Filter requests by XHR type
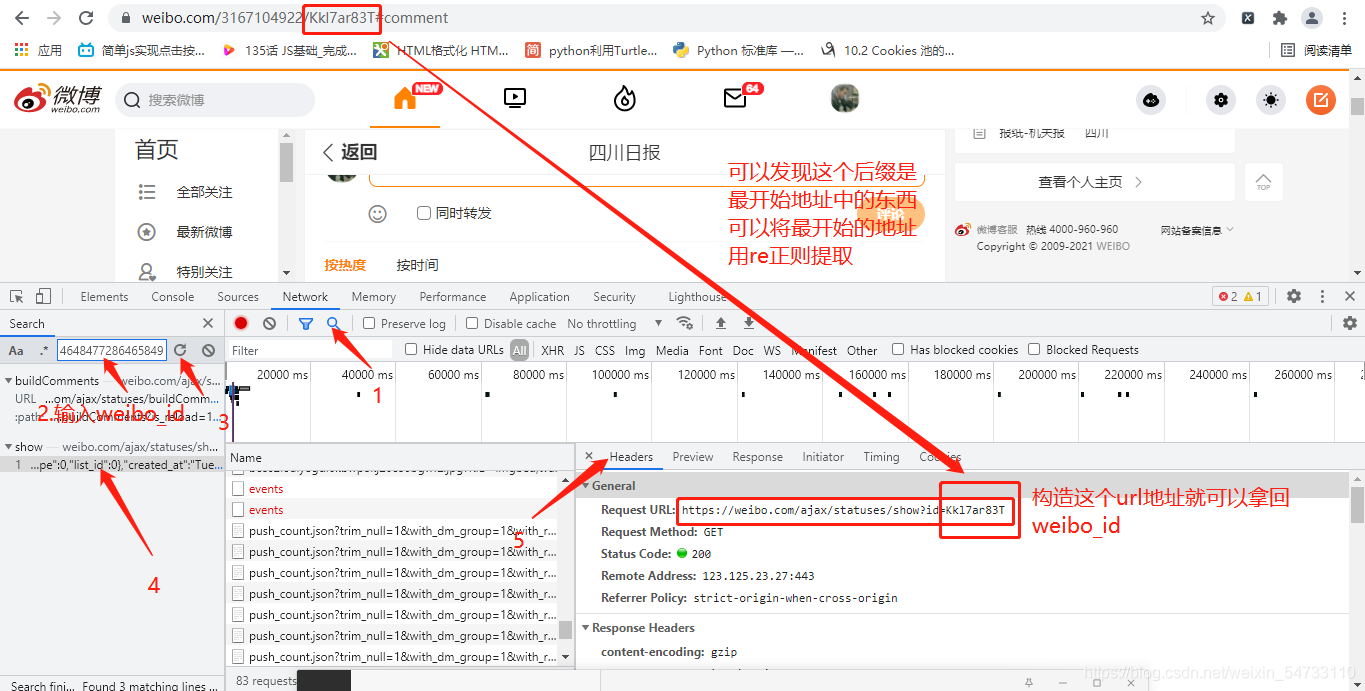1365x691 pixels. tap(552, 350)
